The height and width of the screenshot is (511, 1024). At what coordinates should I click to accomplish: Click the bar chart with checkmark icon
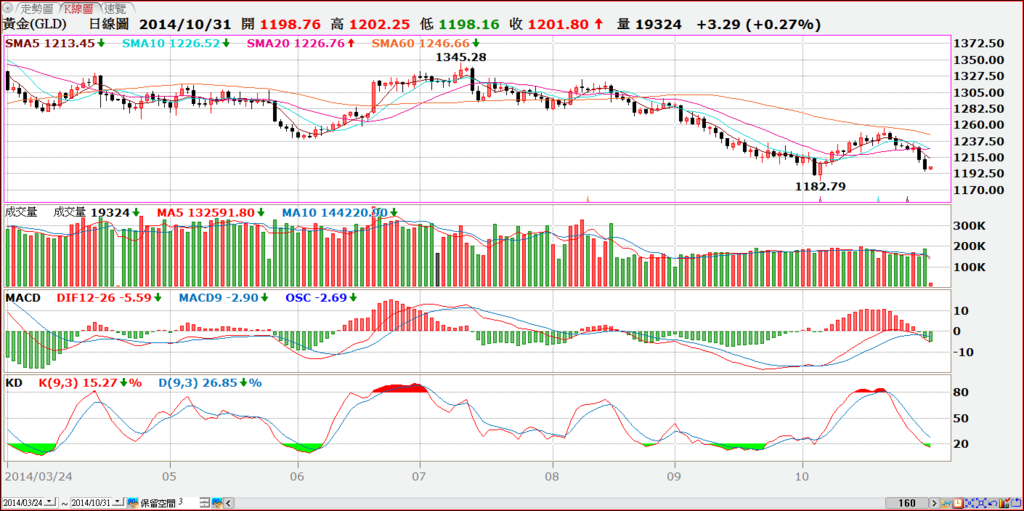(x=1004, y=503)
